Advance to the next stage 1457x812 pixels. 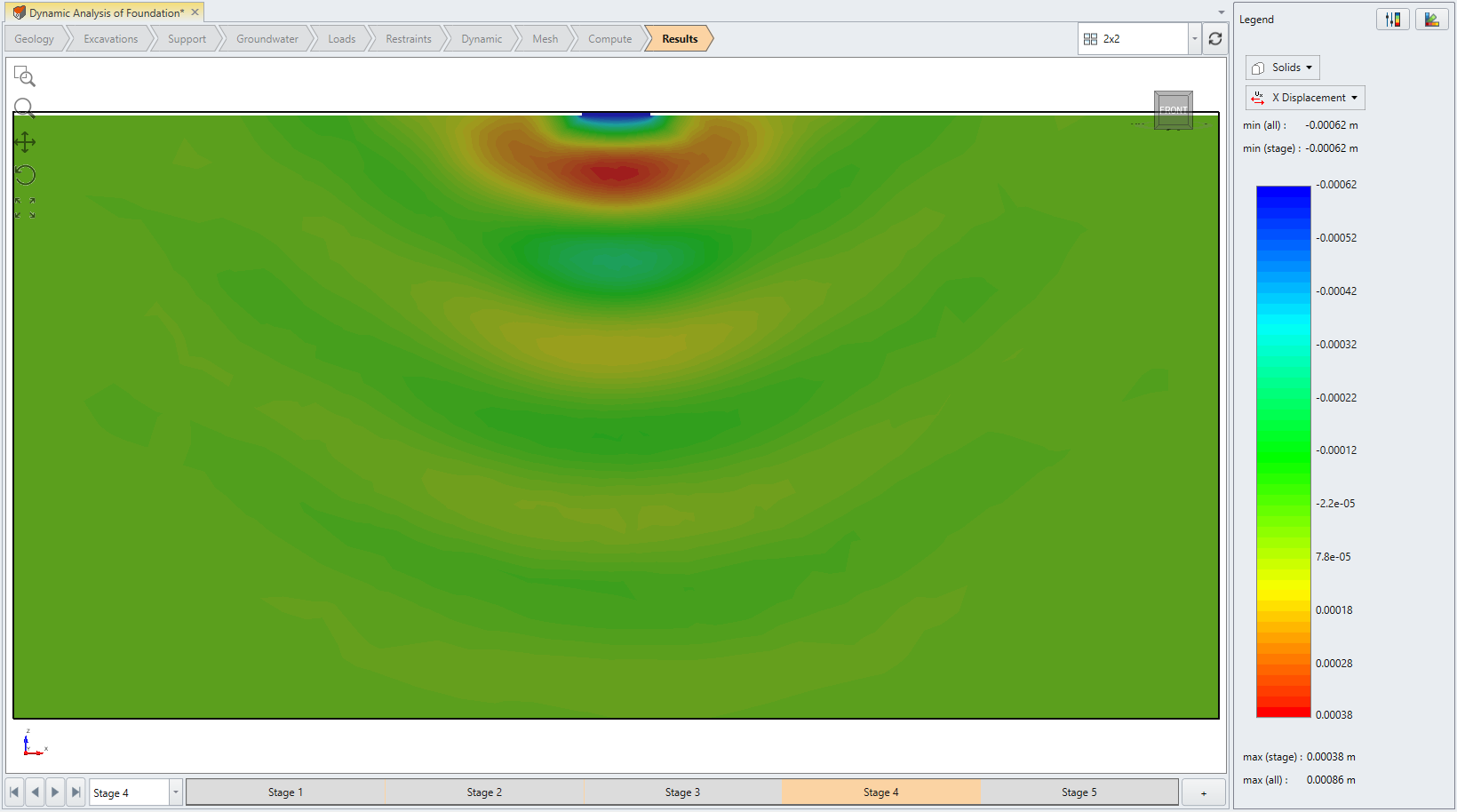[56, 792]
